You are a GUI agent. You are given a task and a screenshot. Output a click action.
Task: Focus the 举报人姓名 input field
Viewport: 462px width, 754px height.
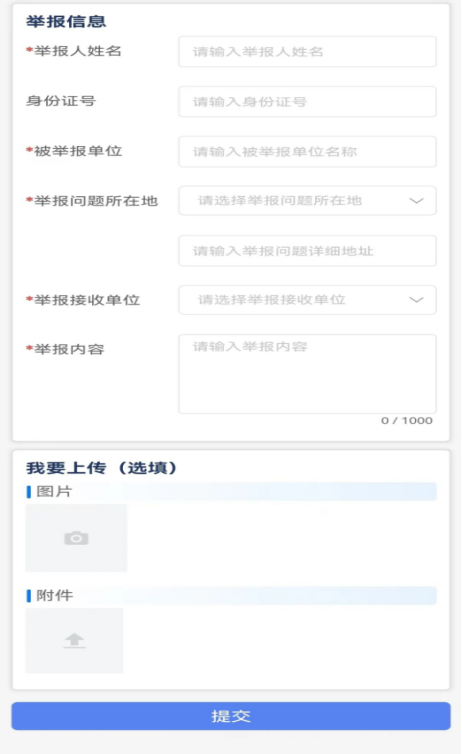coord(307,51)
